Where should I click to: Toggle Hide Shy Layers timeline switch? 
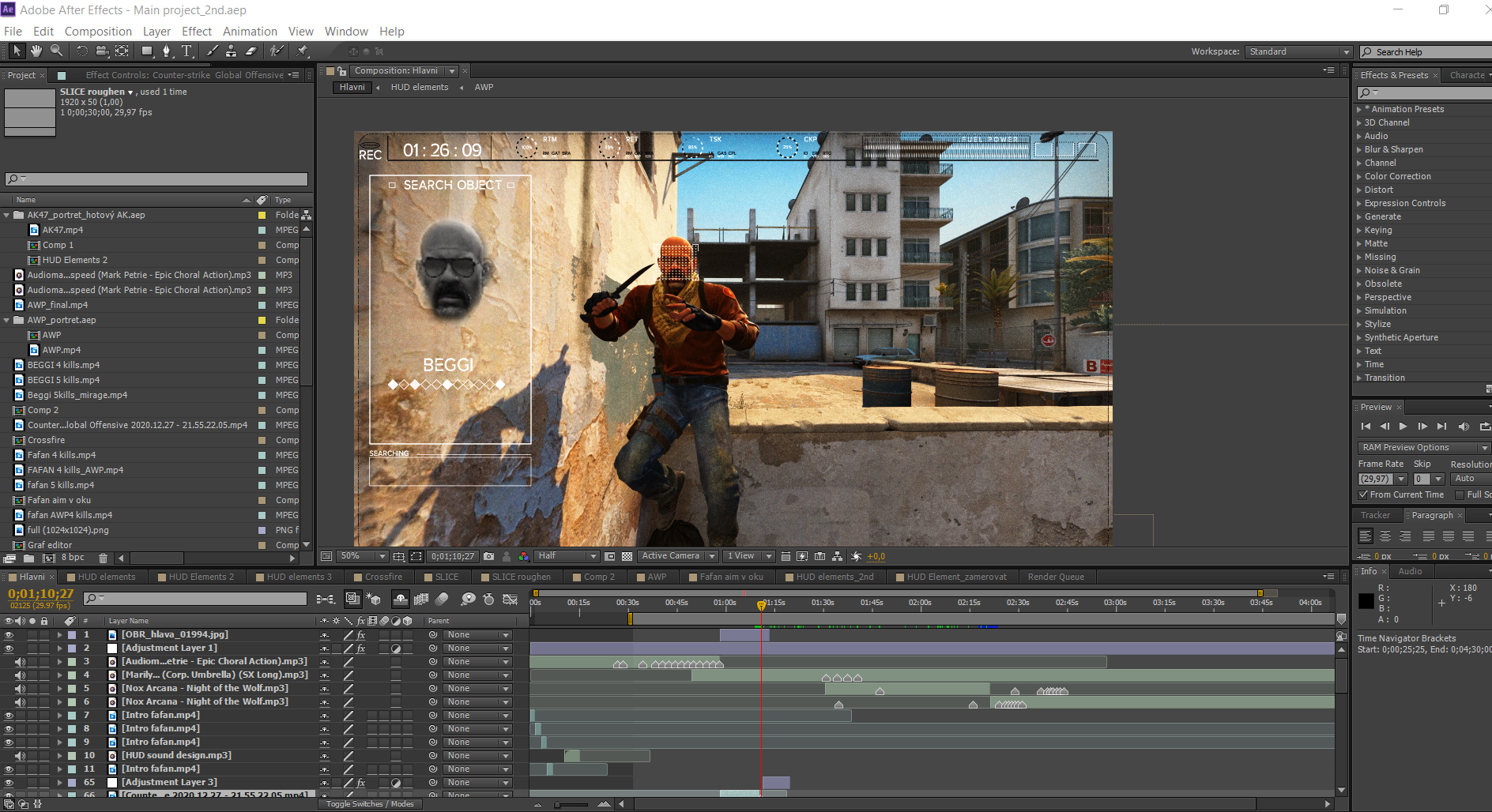[x=401, y=599]
